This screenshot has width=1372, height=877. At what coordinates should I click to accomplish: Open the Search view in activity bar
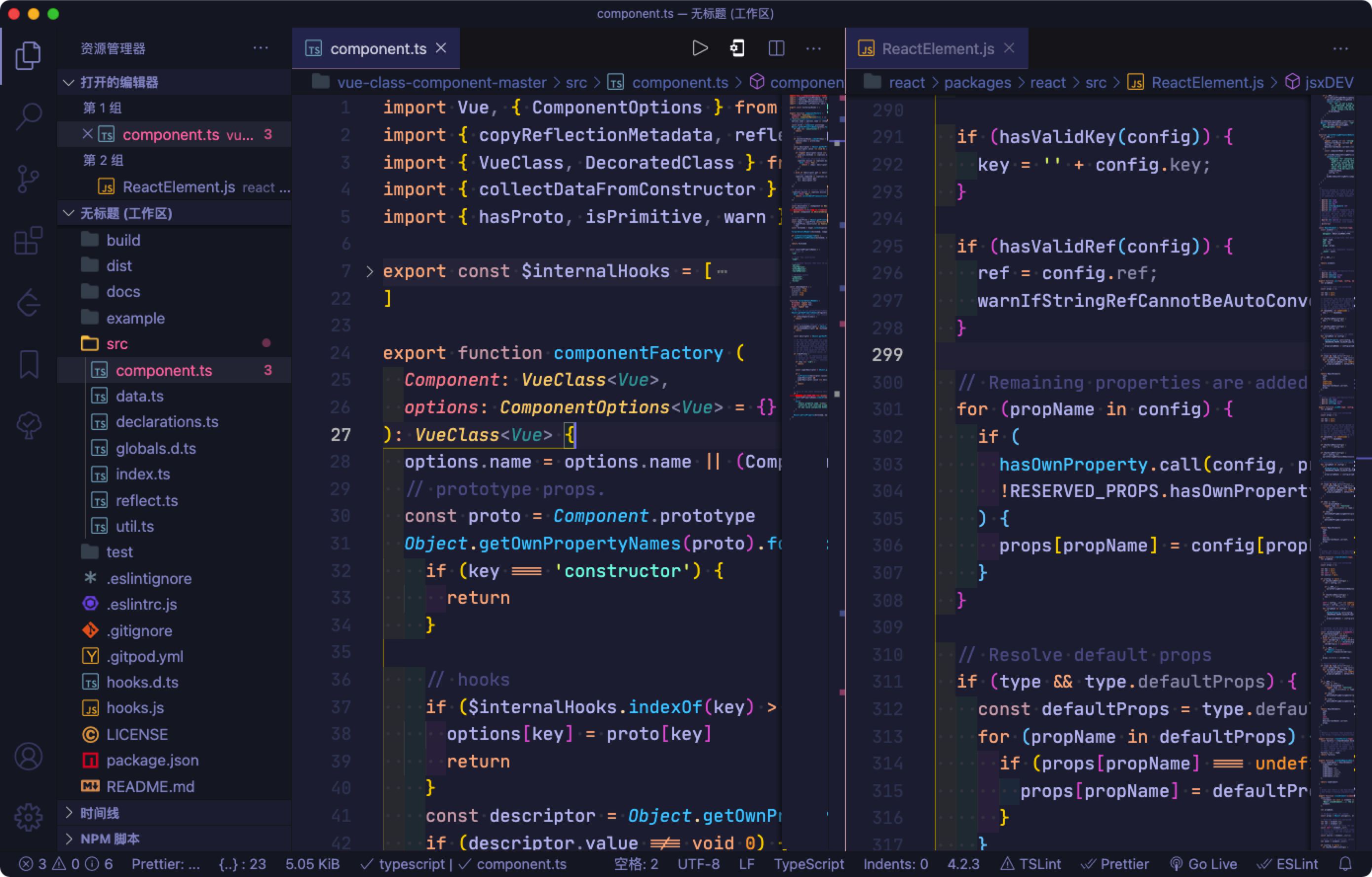click(29, 117)
